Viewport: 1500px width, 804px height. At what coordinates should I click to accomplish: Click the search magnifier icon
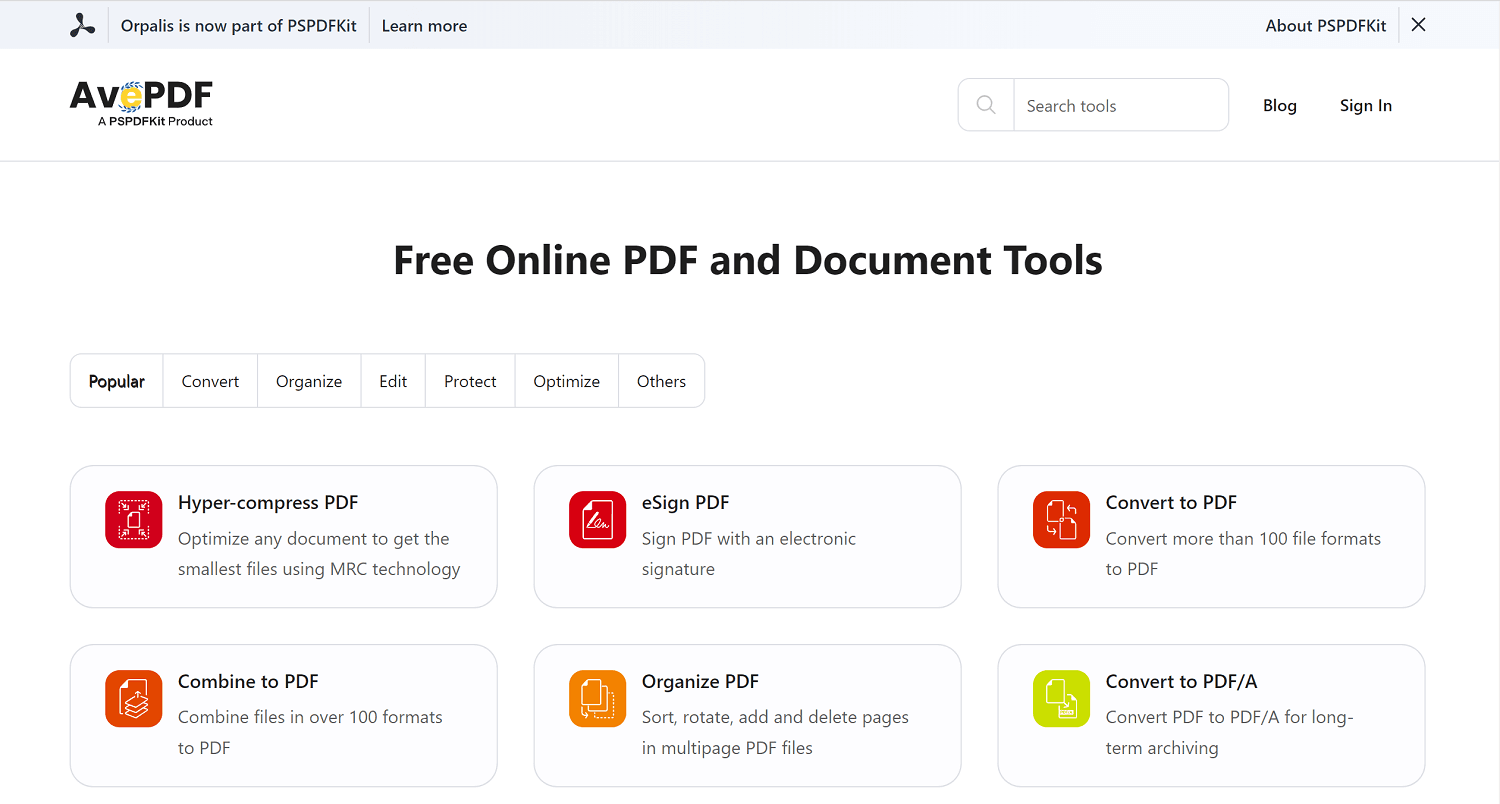tap(985, 104)
